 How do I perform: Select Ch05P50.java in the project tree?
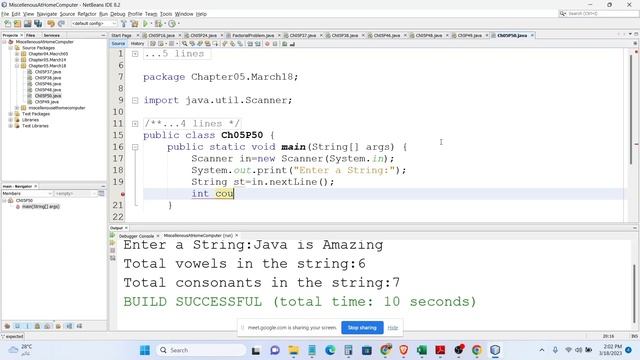(48, 96)
